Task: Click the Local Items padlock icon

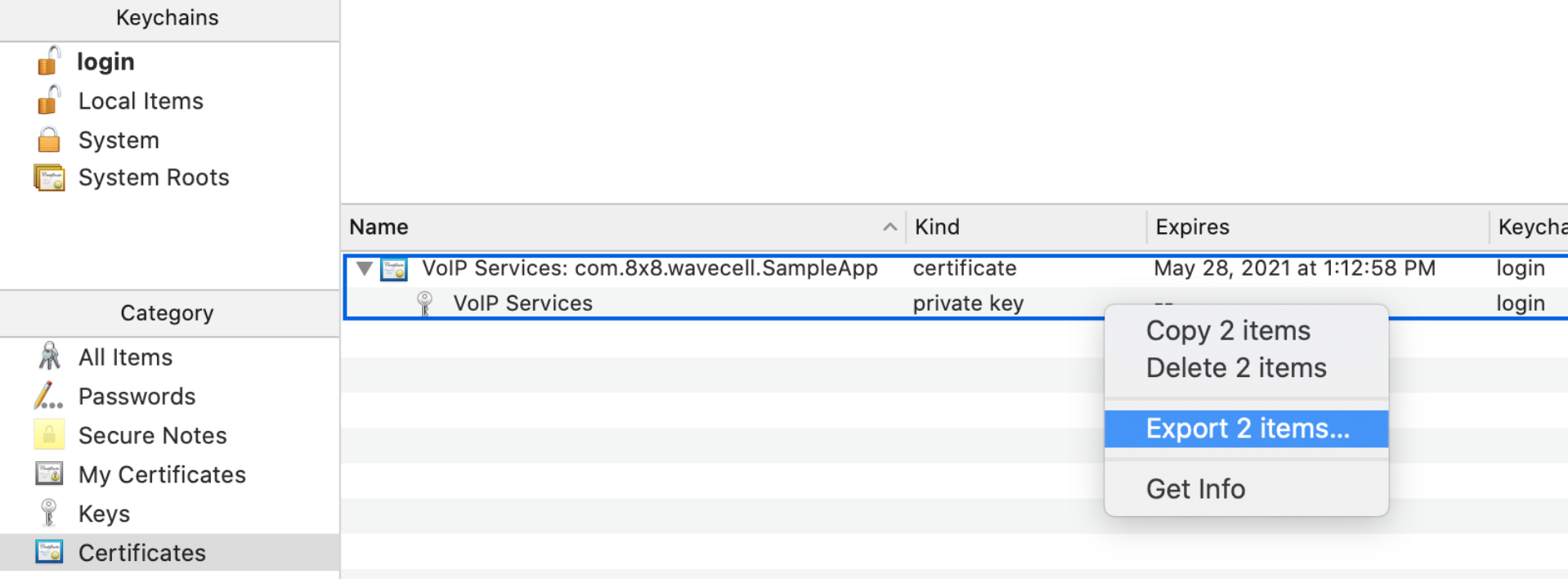Action: click(49, 100)
